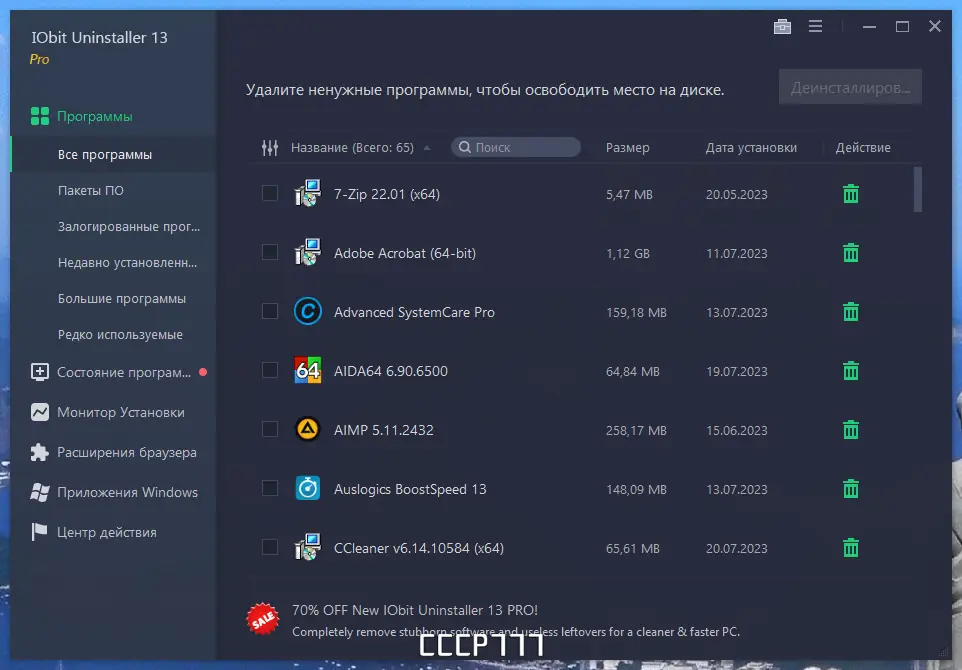Click the AIDA64 red 64 icon

[307, 370]
